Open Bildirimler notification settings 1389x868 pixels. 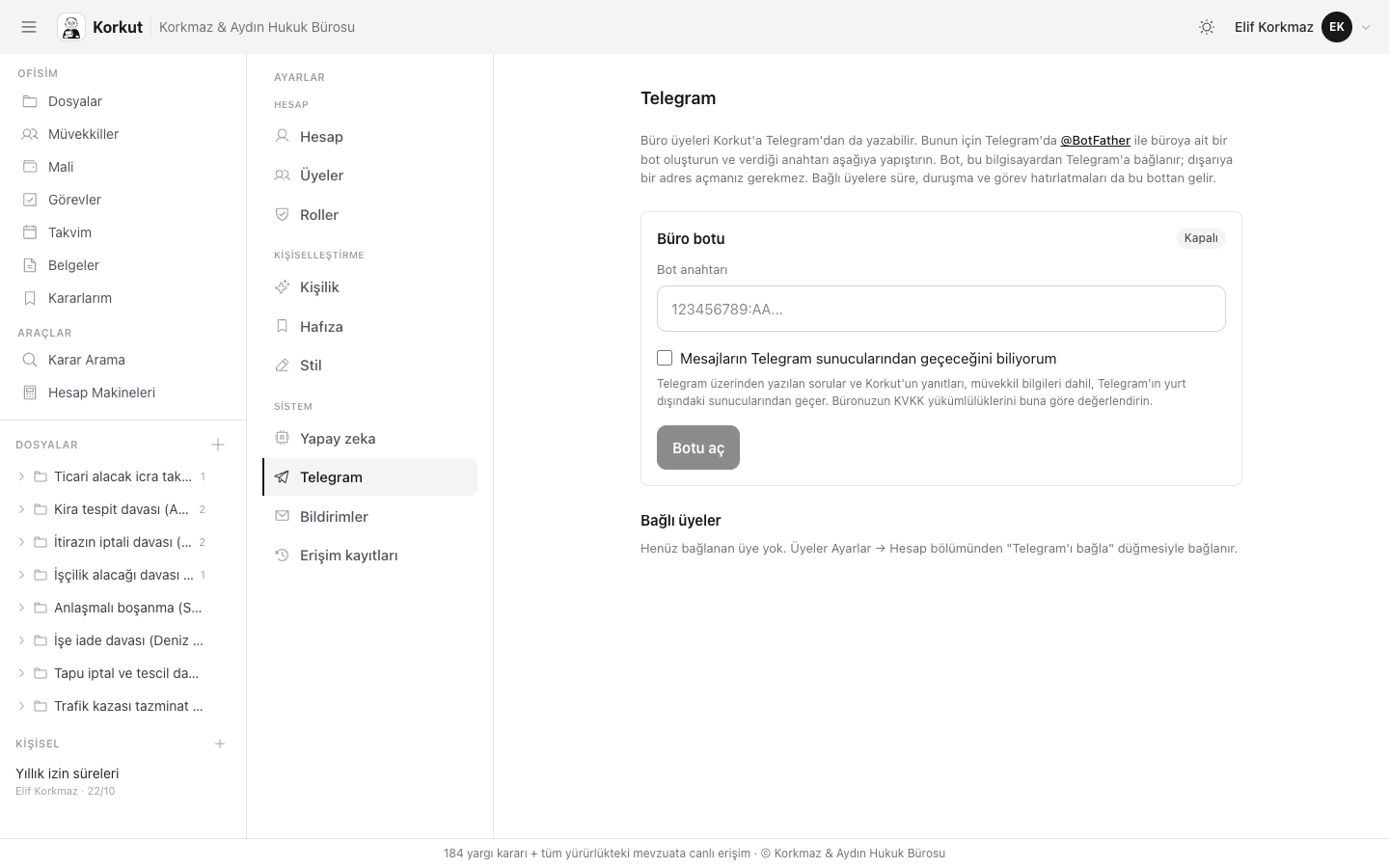(369, 516)
